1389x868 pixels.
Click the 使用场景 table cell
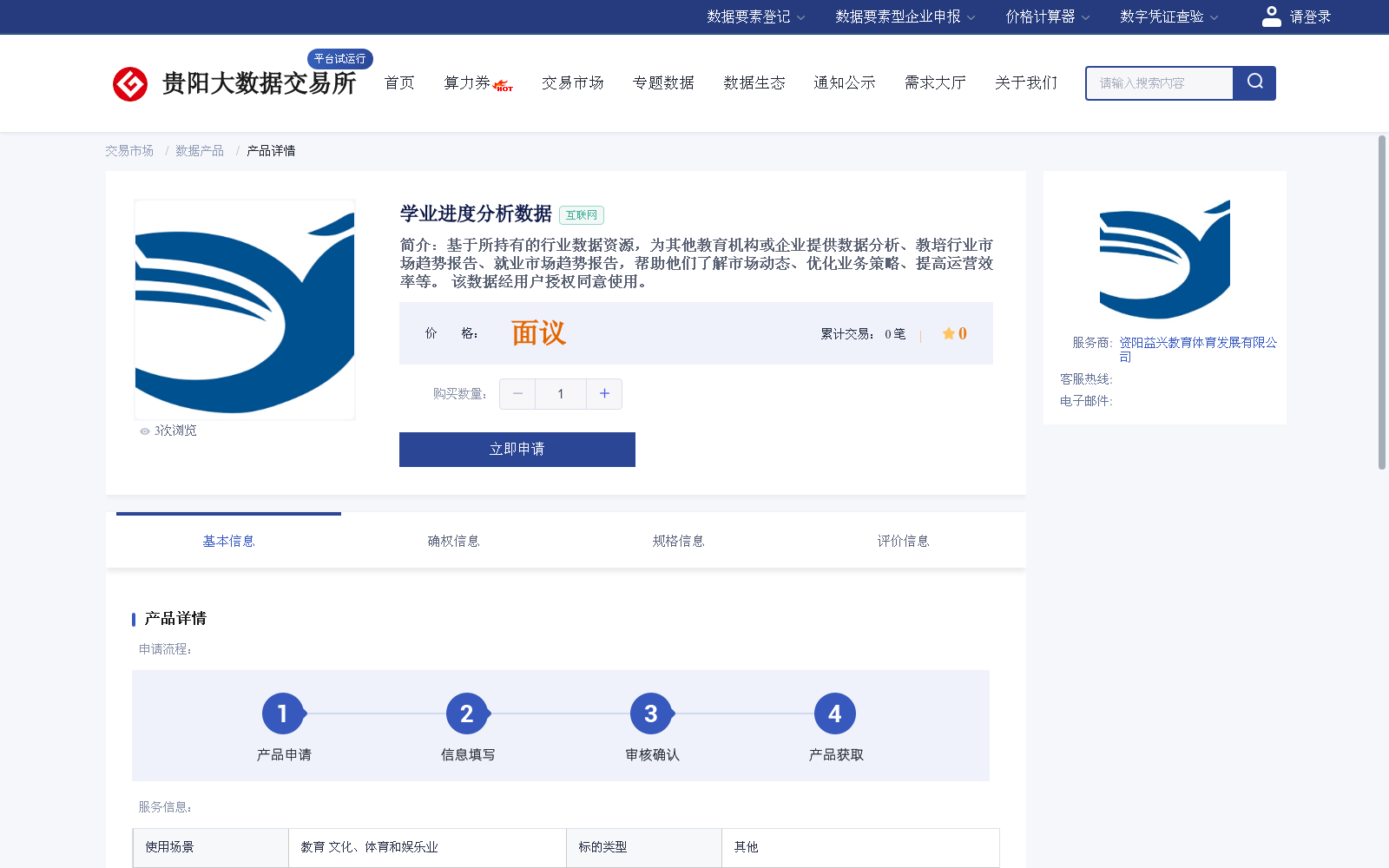click(x=211, y=847)
